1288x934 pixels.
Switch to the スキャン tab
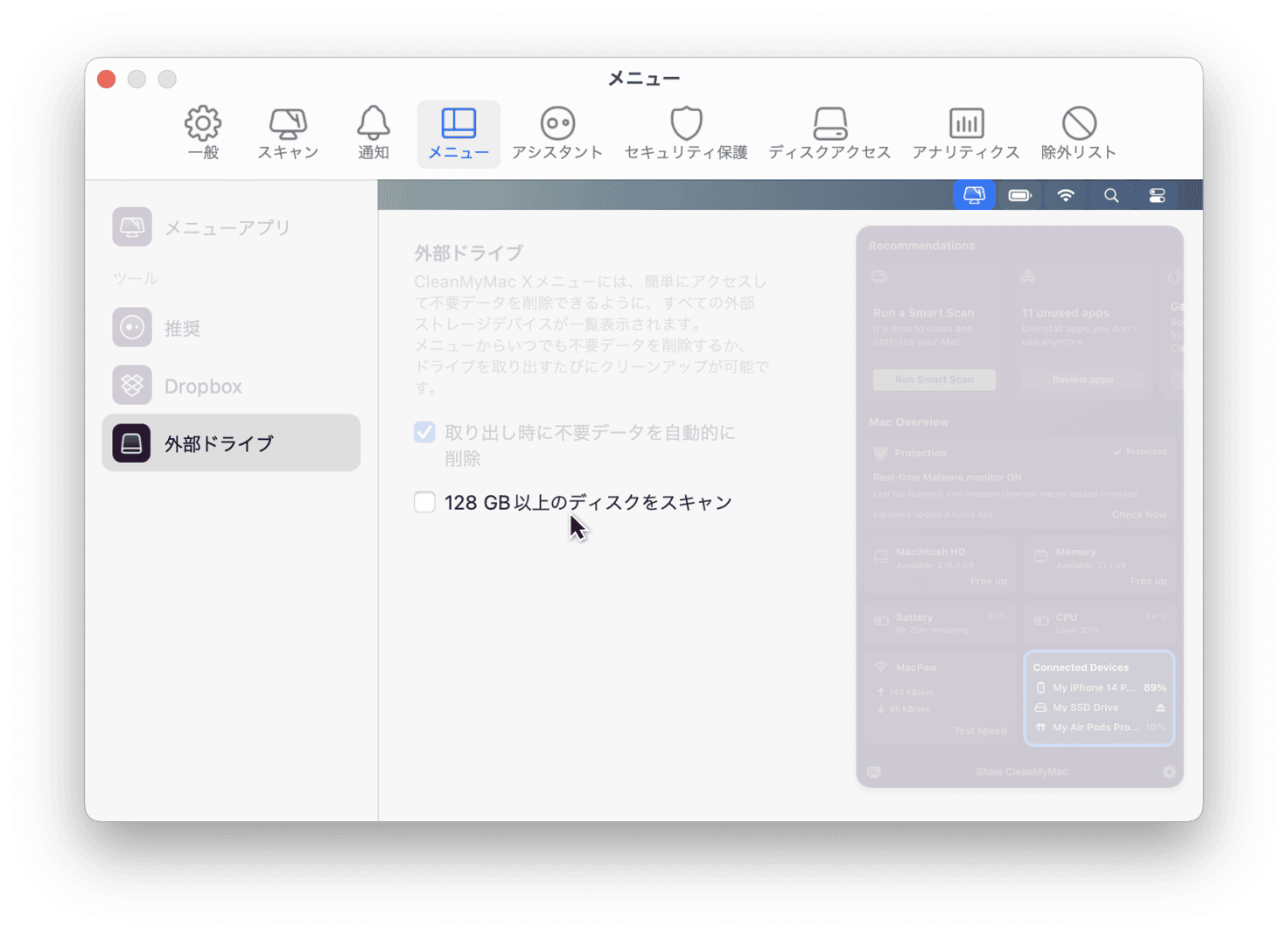point(288,133)
